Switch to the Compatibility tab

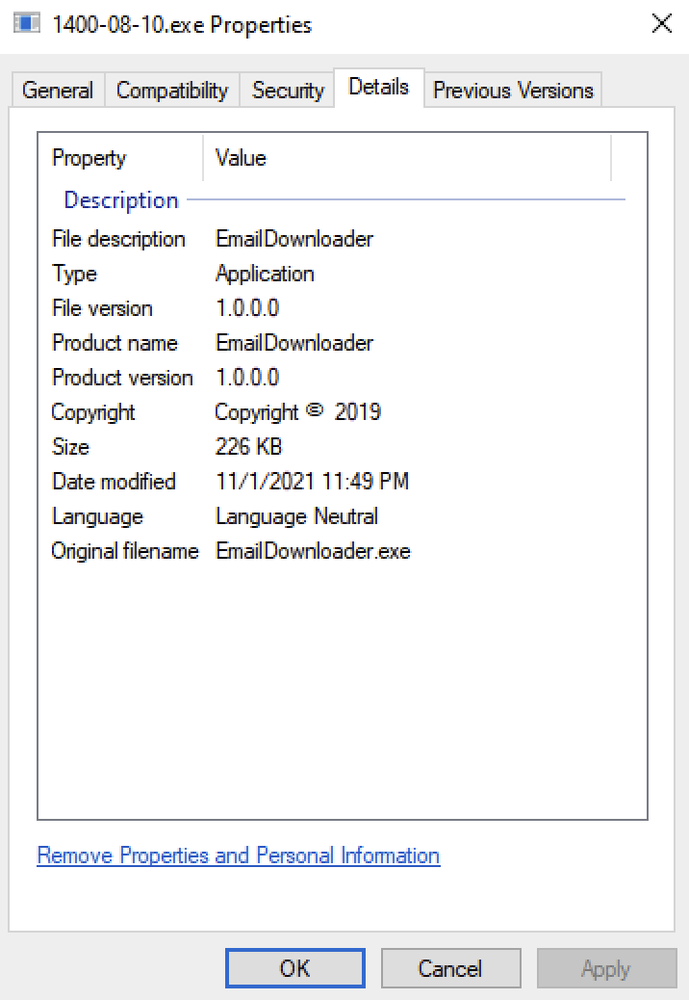pyautogui.click(x=171, y=90)
